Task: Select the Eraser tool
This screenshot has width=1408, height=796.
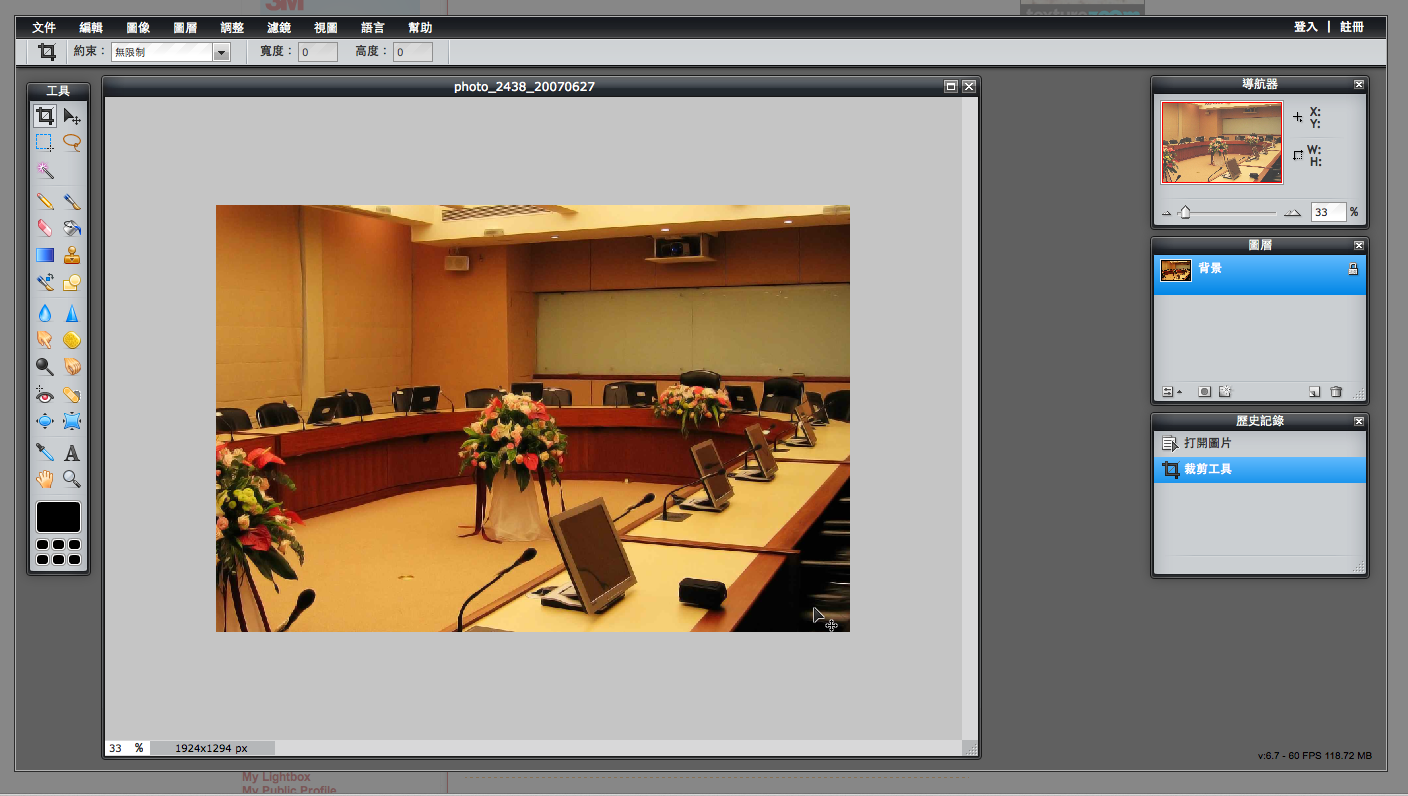Action: tap(45, 228)
